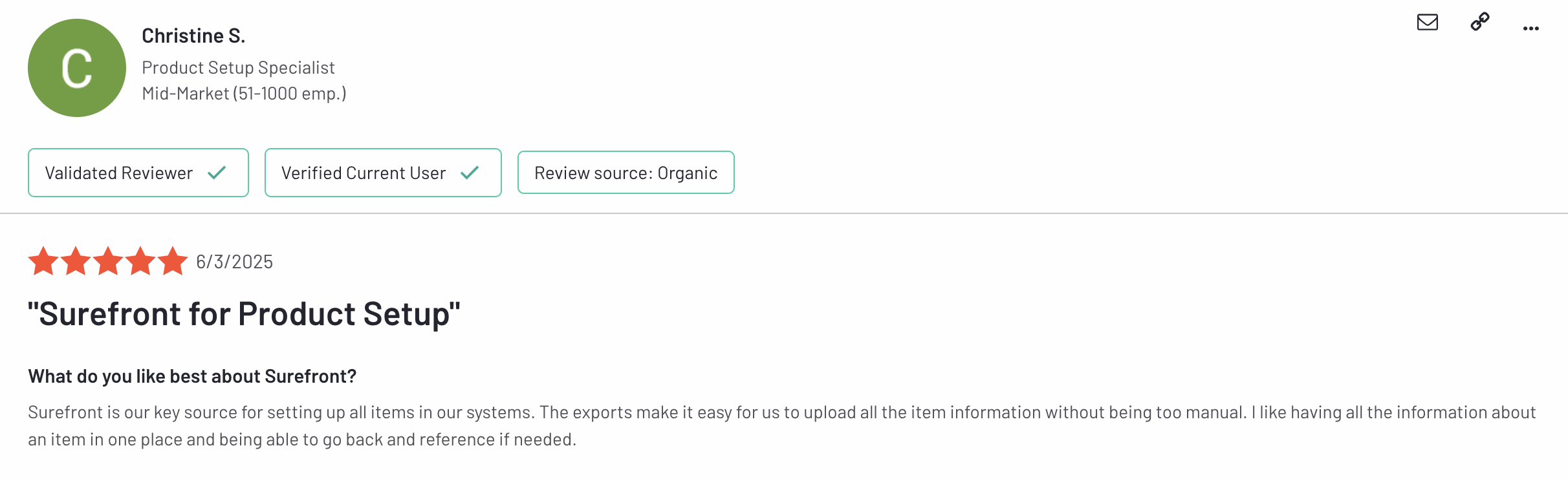Copy review link via chain icon
The image size is (1568, 481).
pyautogui.click(x=1480, y=22)
